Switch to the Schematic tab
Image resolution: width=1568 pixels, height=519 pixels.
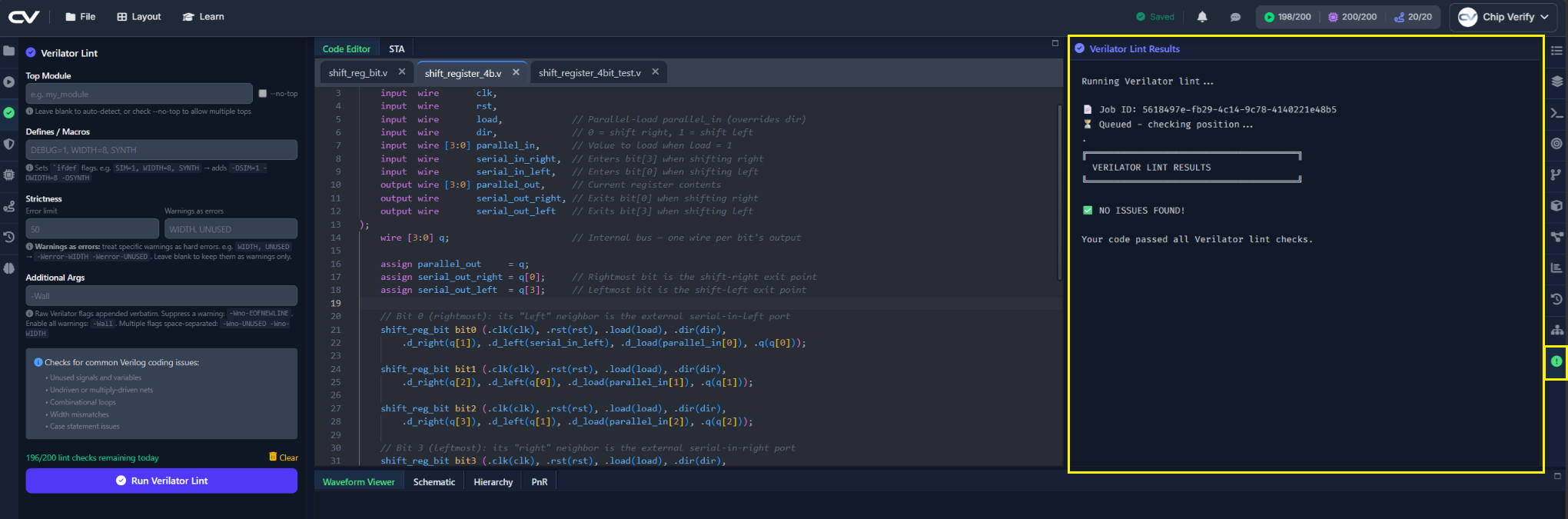coord(434,482)
